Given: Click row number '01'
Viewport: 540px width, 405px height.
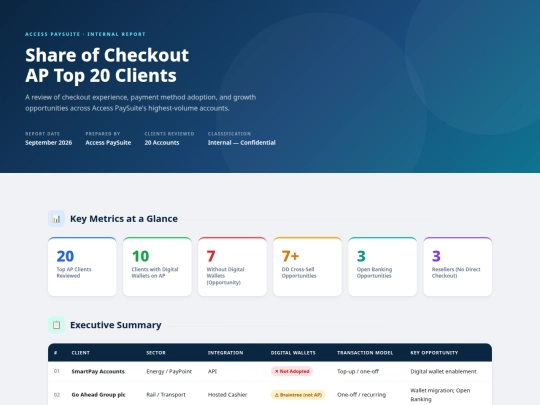Looking at the screenshot, I should tap(57, 371).
